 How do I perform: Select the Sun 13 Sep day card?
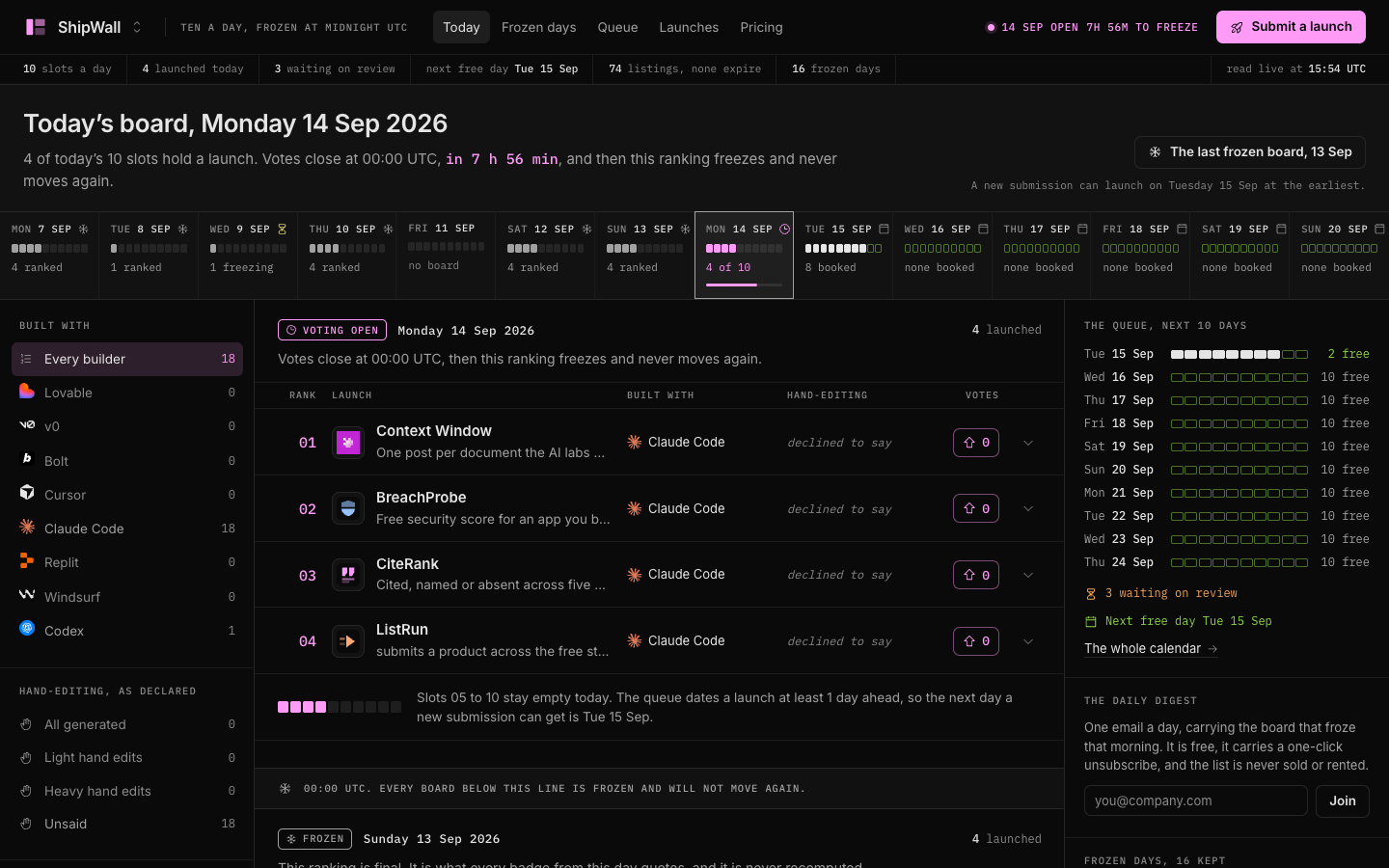[645, 255]
